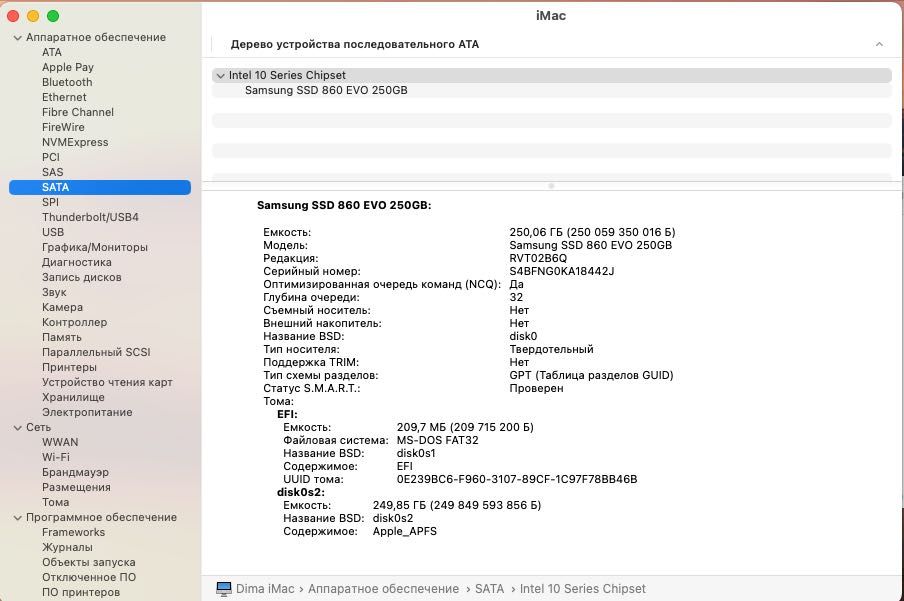
Task: Click Dima iMac in the path bar
Action: (x=265, y=589)
